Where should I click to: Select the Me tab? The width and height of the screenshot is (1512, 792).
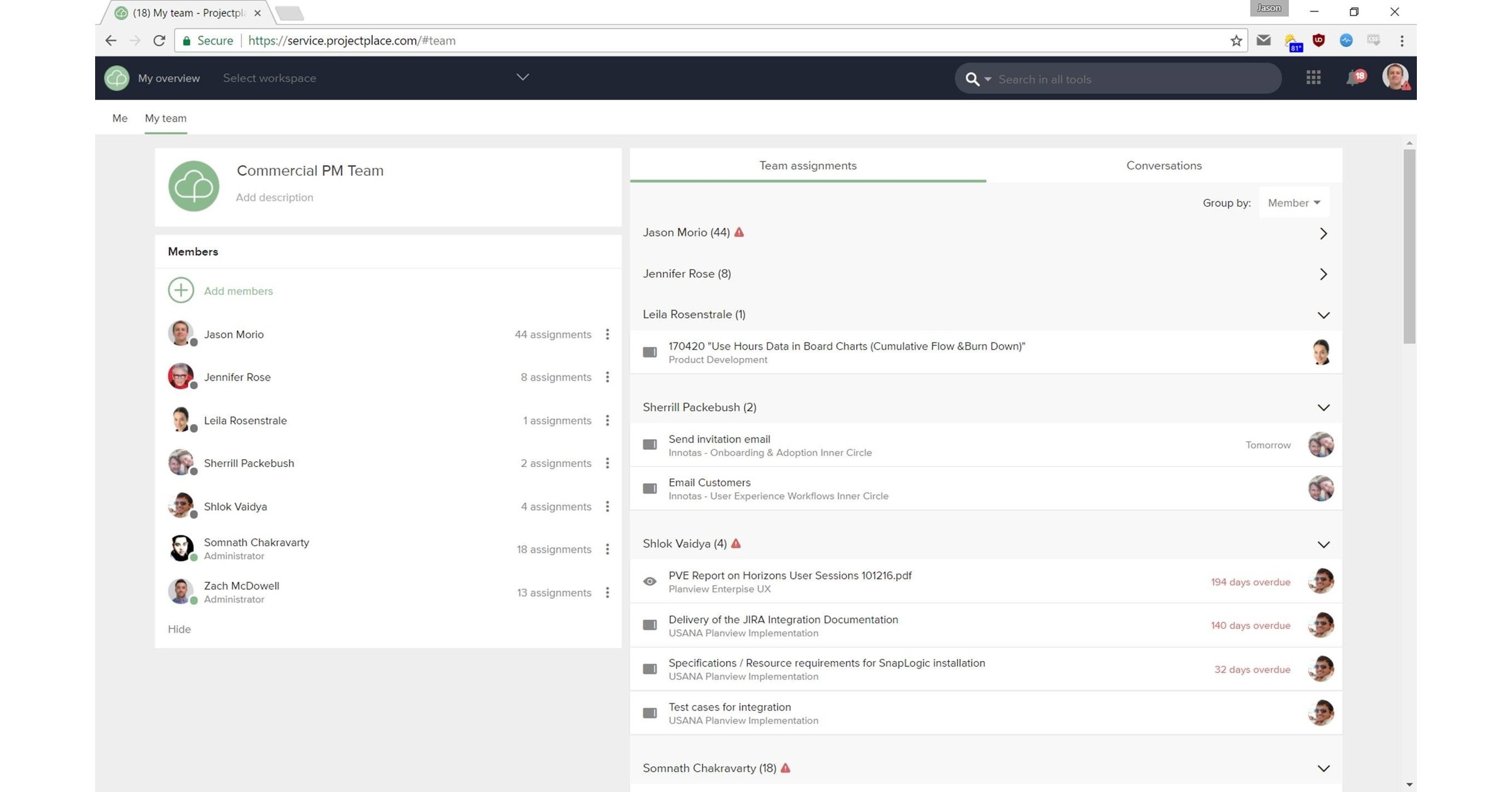pos(119,118)
